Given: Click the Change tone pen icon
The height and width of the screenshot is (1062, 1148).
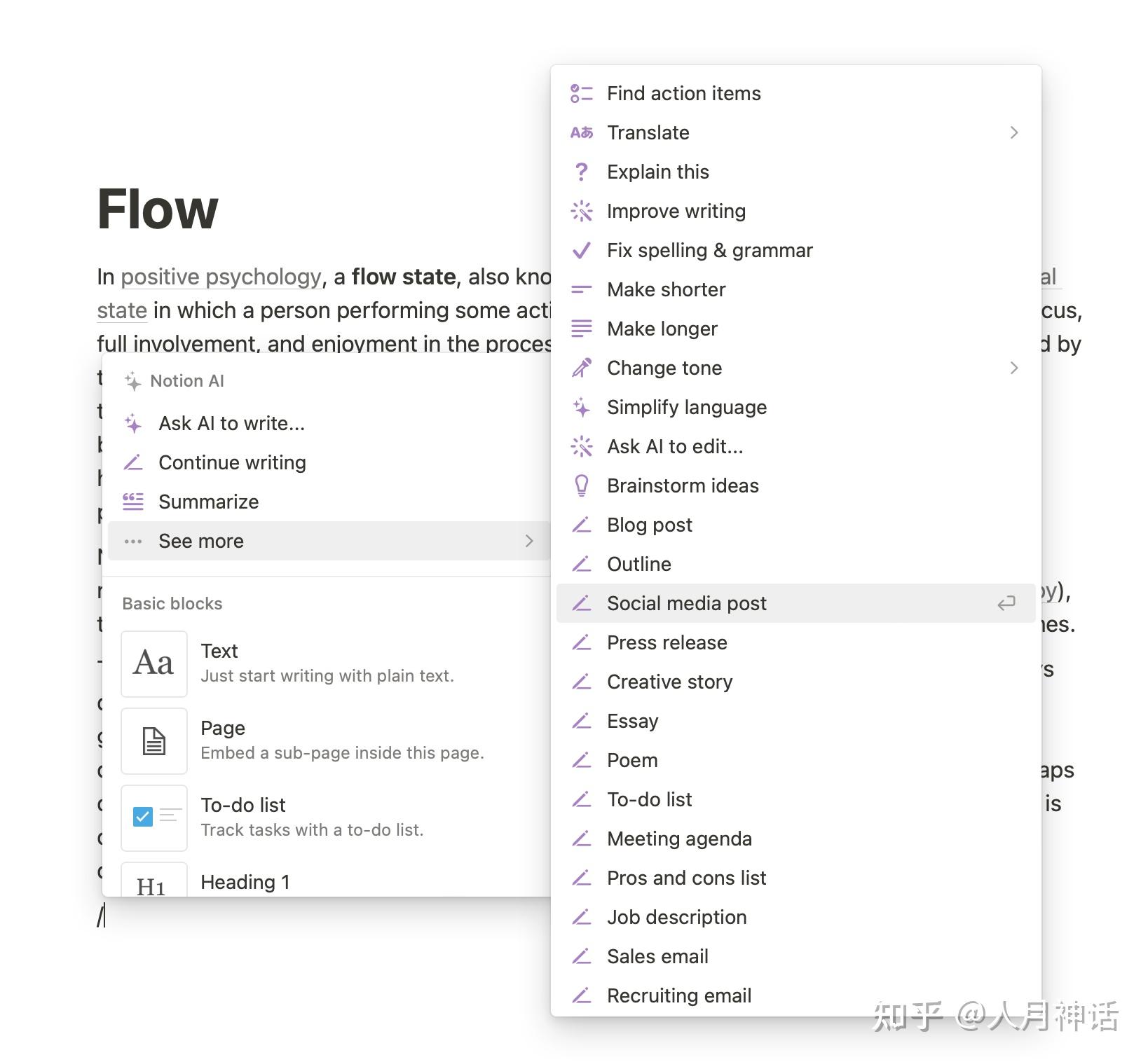Looking at the screenshot, I should click(580, 368).
